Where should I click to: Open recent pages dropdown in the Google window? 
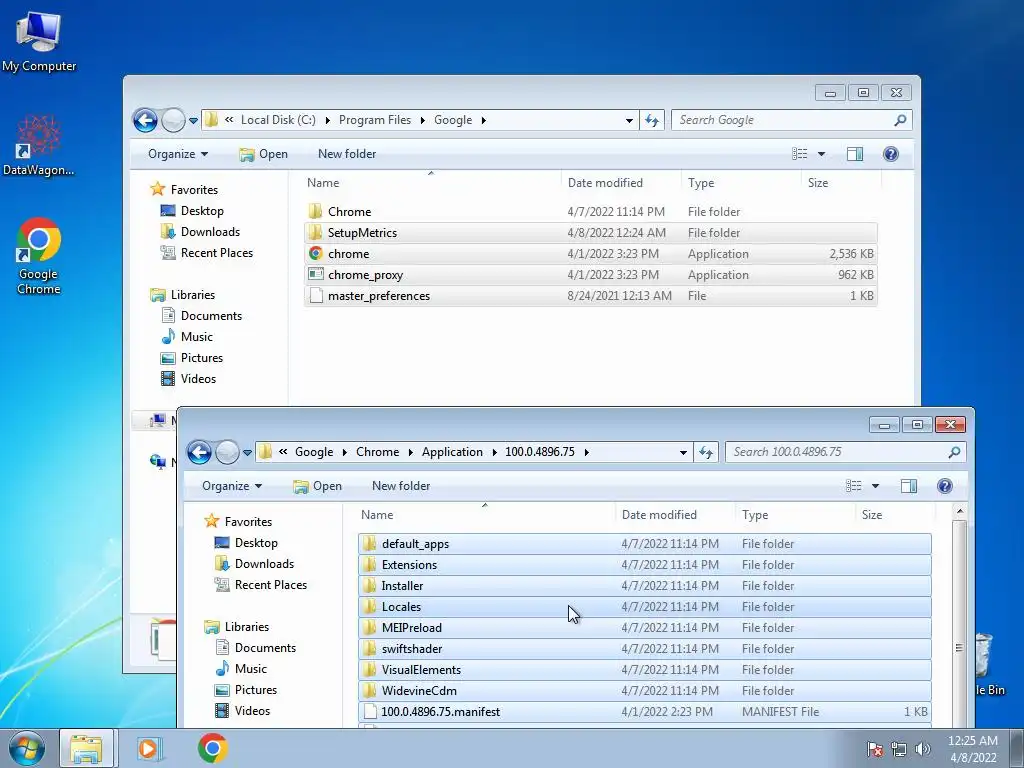point(193,121)
